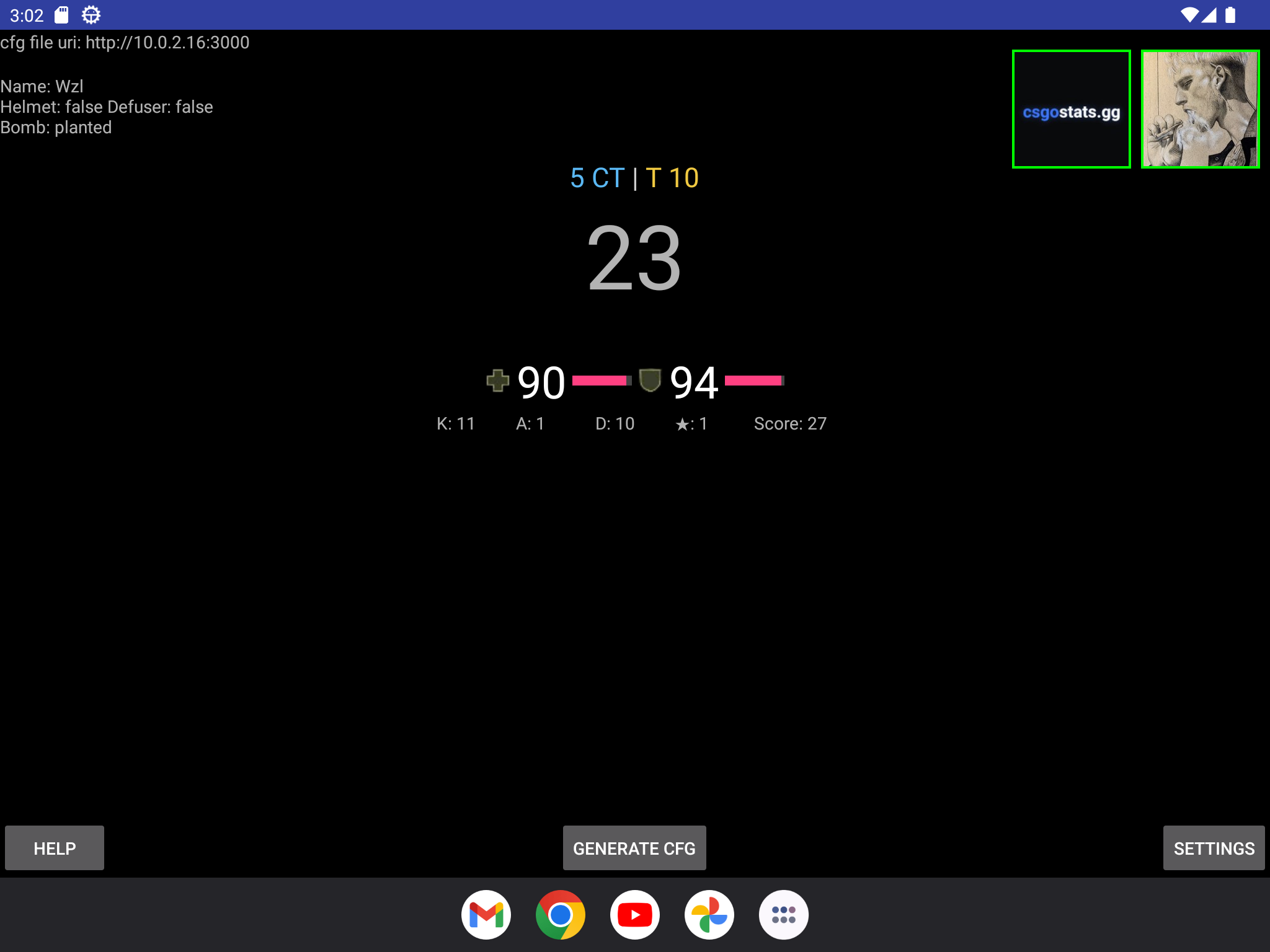Viewport: 1270px width, 952px height.
Task: Tap the SD card status bar icon
Action: click(61, 15)
